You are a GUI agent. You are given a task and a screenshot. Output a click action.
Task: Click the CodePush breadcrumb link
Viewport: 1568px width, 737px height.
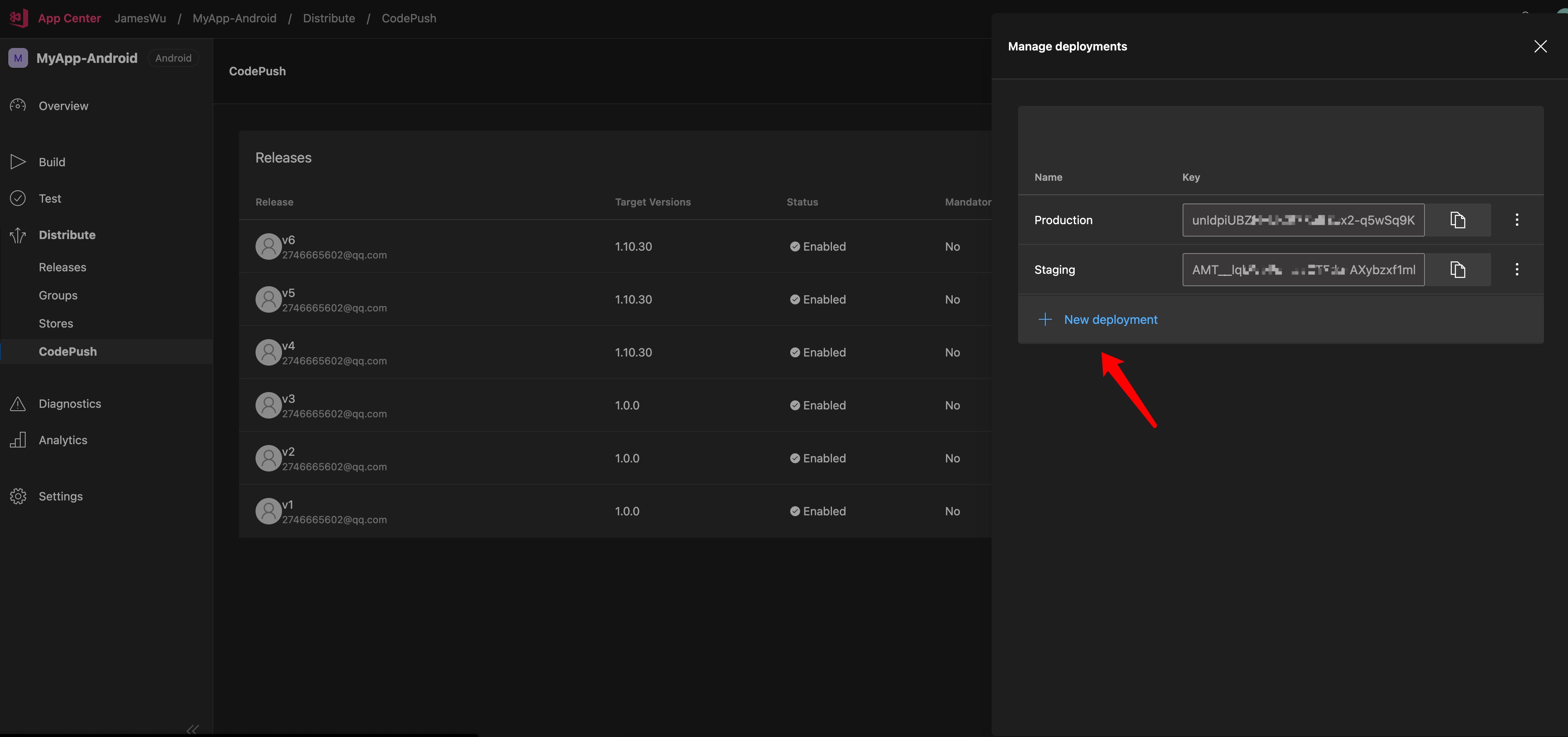[x=409, y=18]
